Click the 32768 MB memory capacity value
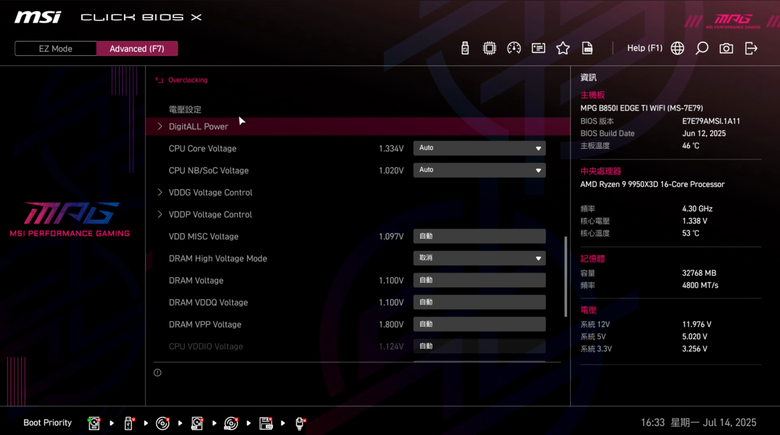The height and width of the screenshot is (435, 780). [x=699, y=273]
